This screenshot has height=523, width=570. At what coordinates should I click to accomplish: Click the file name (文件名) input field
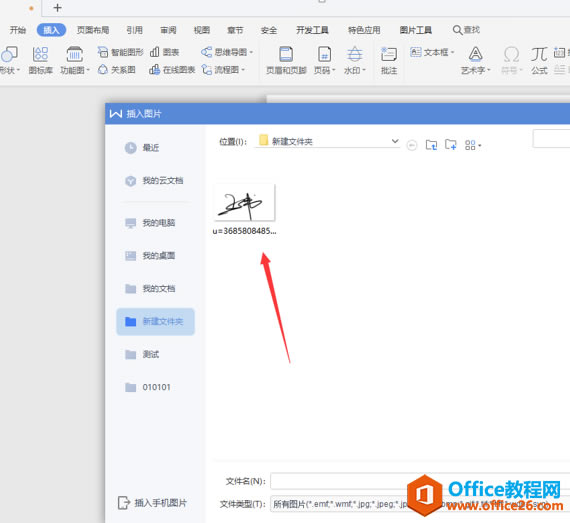(420, 481)
